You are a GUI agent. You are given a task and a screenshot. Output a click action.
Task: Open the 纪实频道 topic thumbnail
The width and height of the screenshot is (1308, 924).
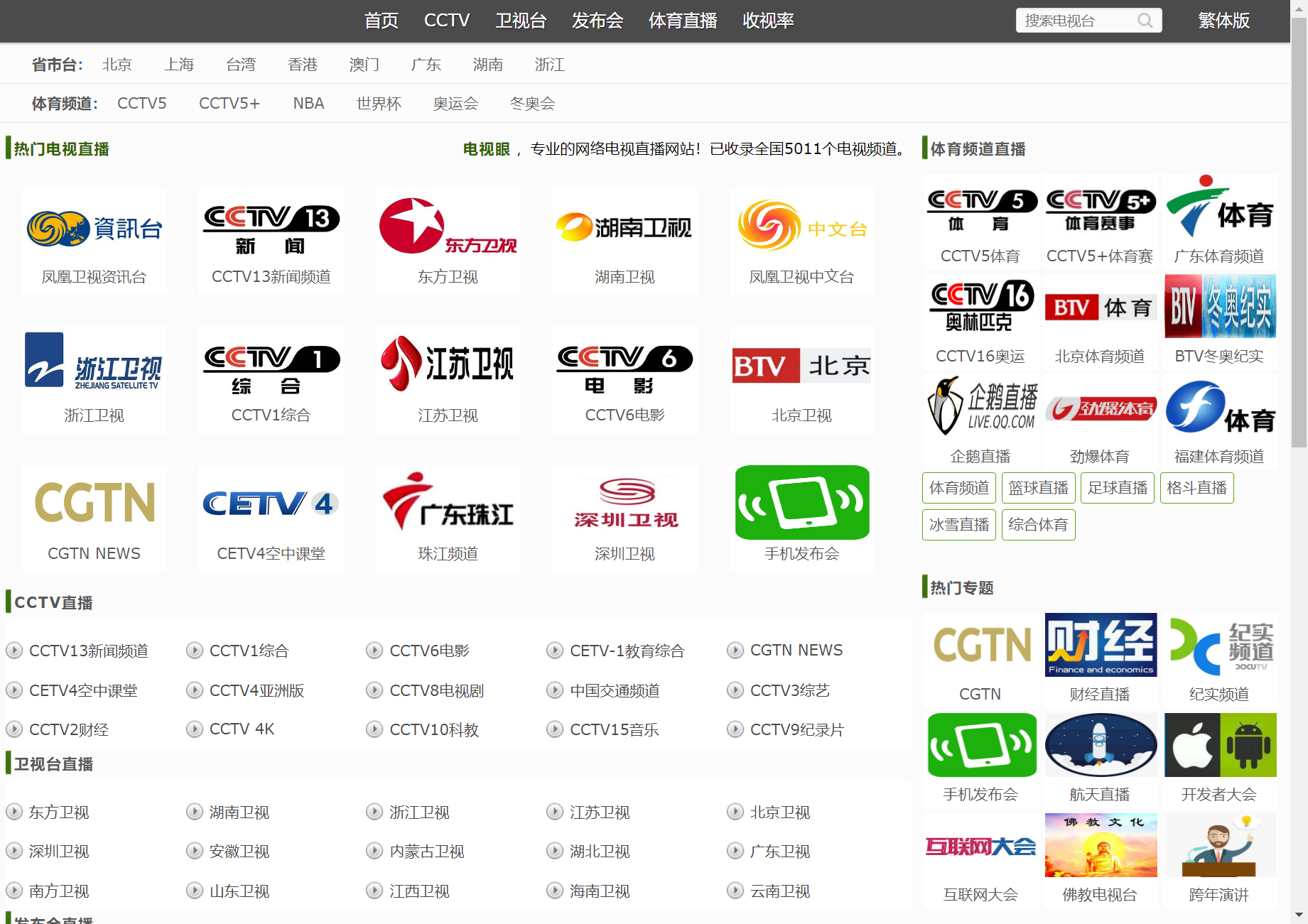pyautogui.click(x=1220, y=645)
